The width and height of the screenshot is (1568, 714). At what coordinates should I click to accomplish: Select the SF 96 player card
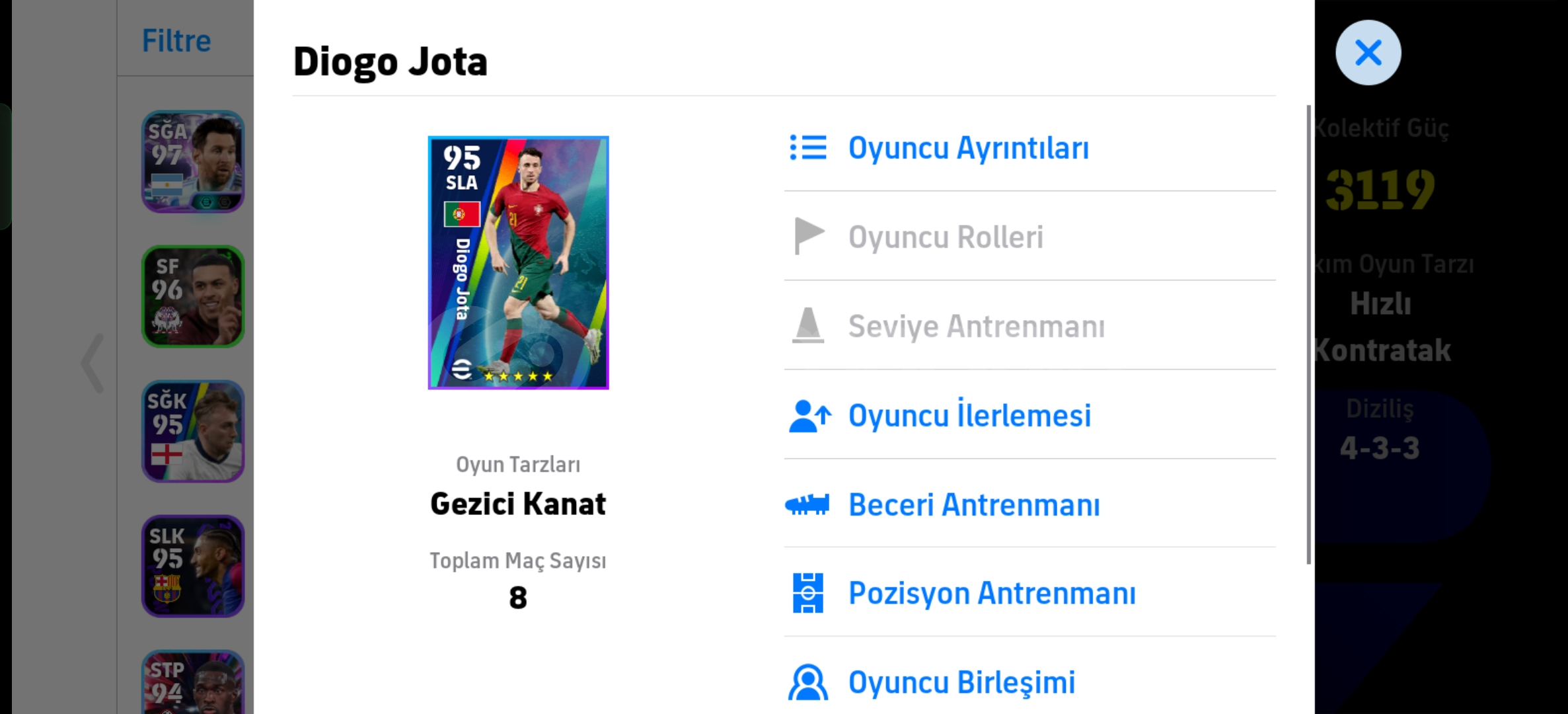193,297
